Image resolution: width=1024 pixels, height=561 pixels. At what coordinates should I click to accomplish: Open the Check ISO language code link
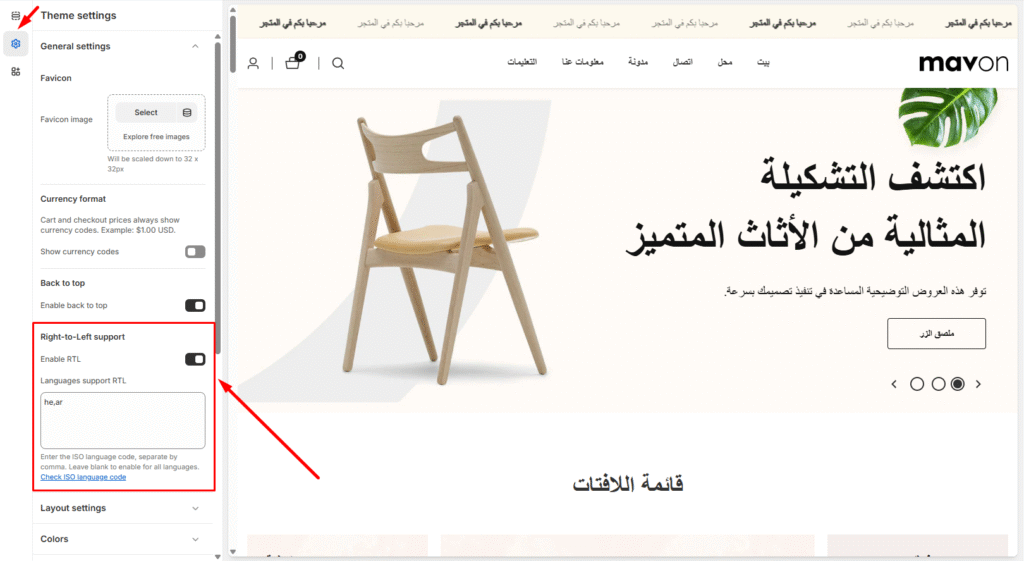point(83,477)
